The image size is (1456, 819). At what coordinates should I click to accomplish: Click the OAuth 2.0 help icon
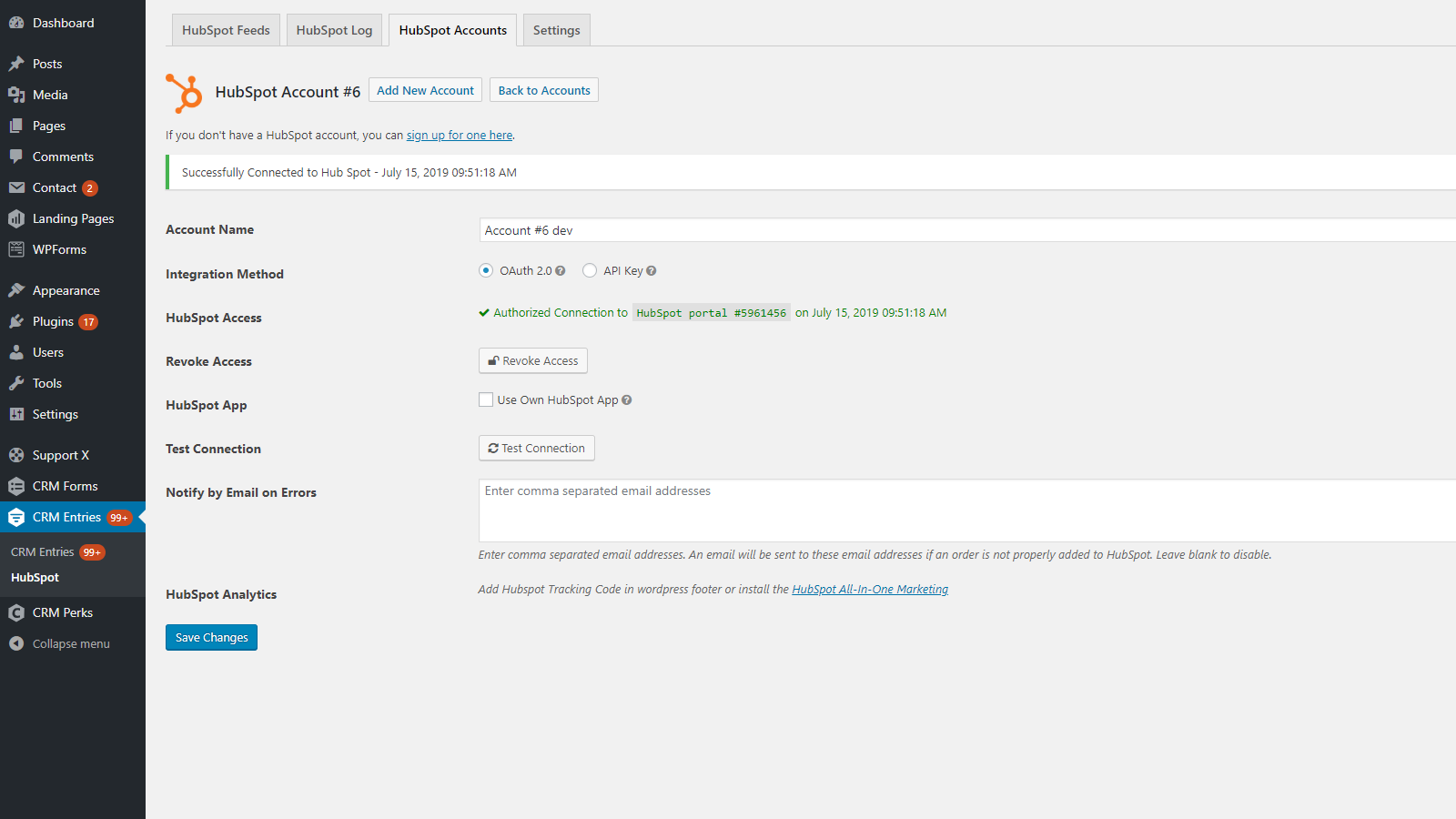(x=561, y=271)
